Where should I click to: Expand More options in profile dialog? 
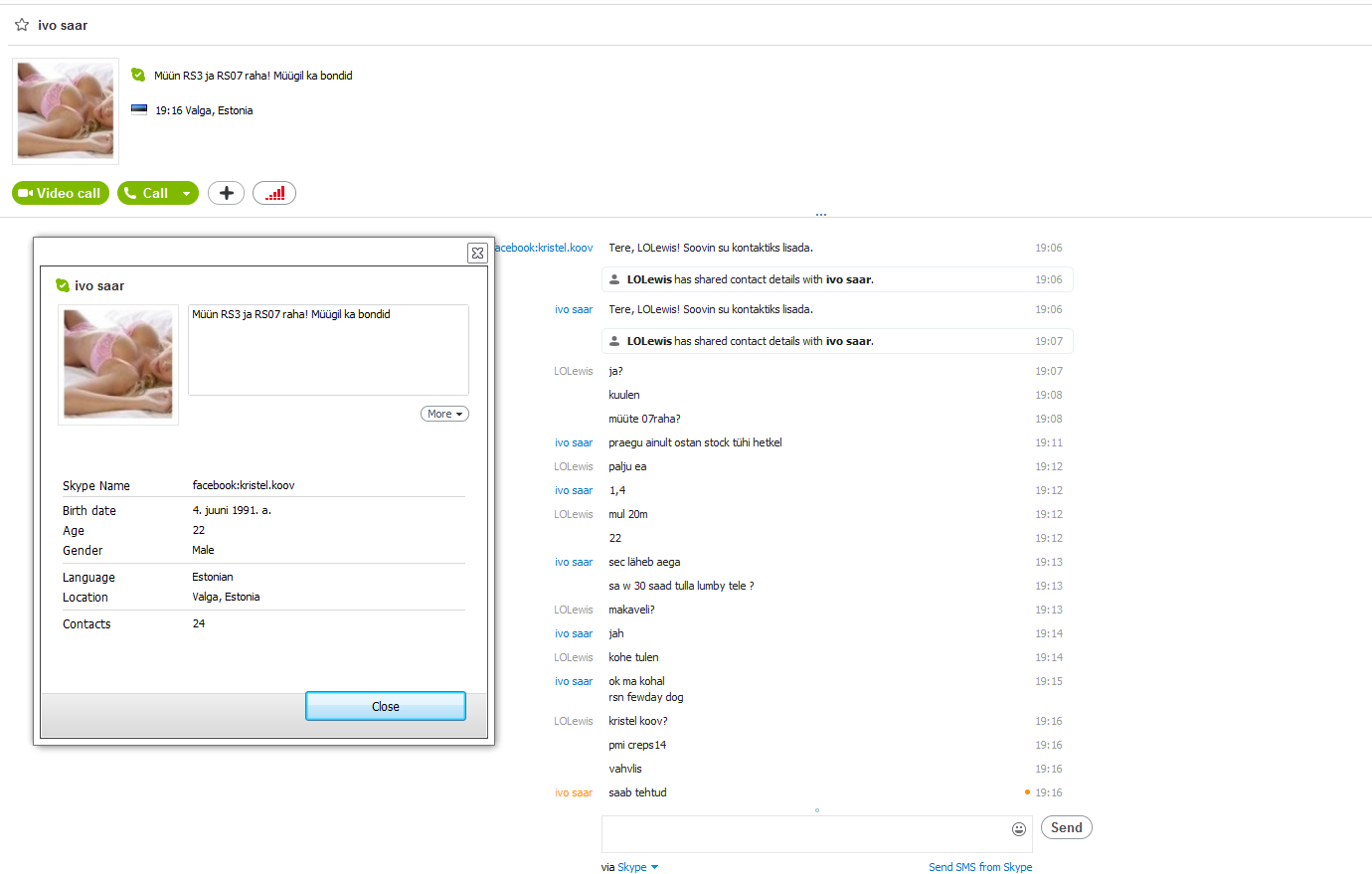click(444, 414)
